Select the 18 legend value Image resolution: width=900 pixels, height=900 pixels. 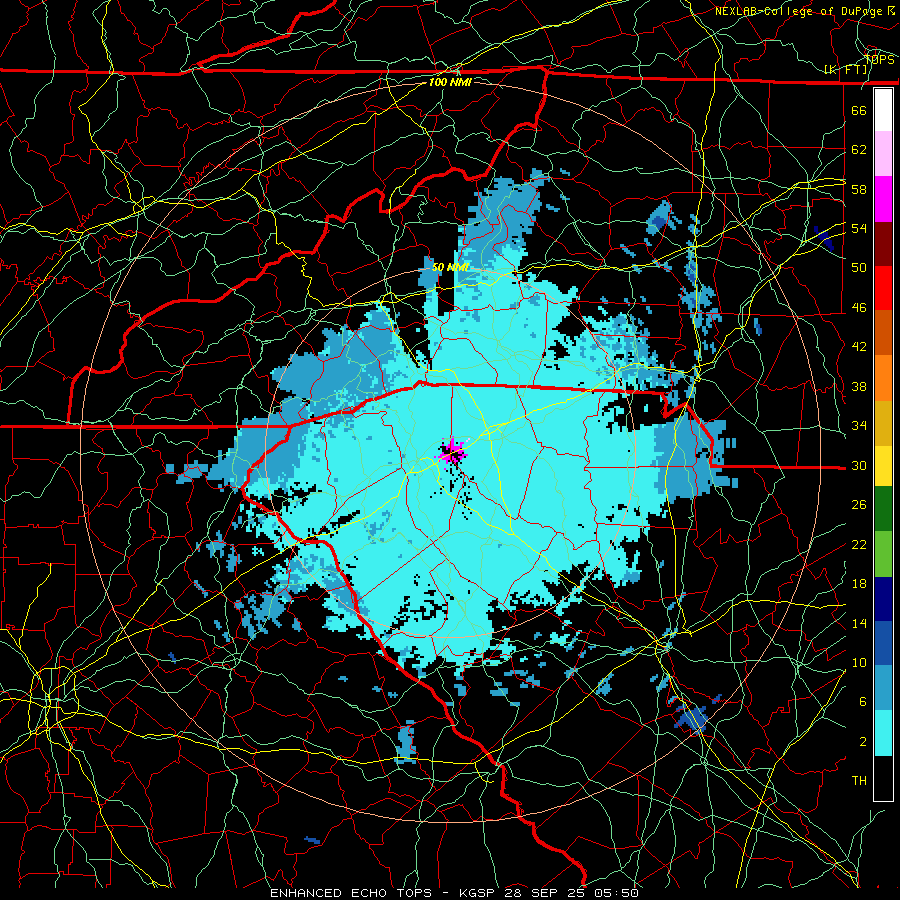(859, 584)
